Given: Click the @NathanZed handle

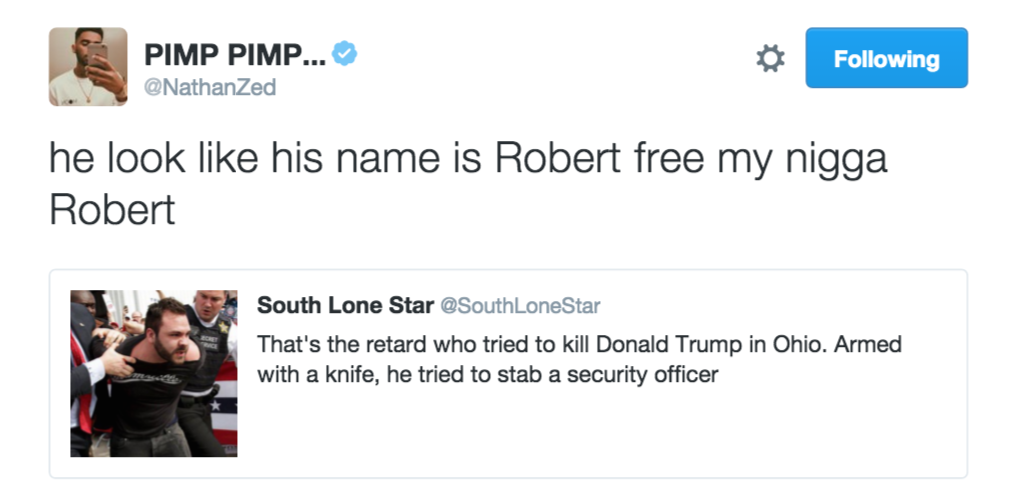Looking at the screenshot, I should point(209,87).
